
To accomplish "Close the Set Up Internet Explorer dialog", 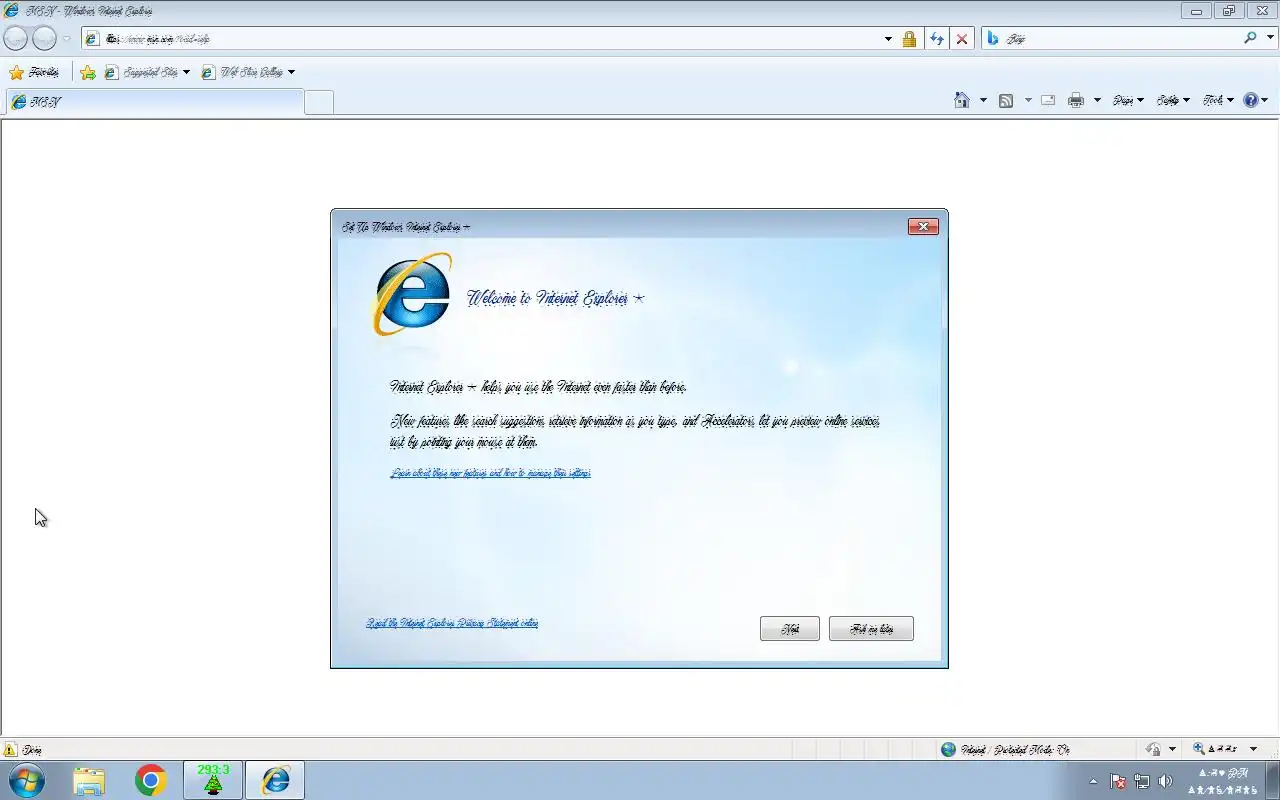I will click(923, 227).
